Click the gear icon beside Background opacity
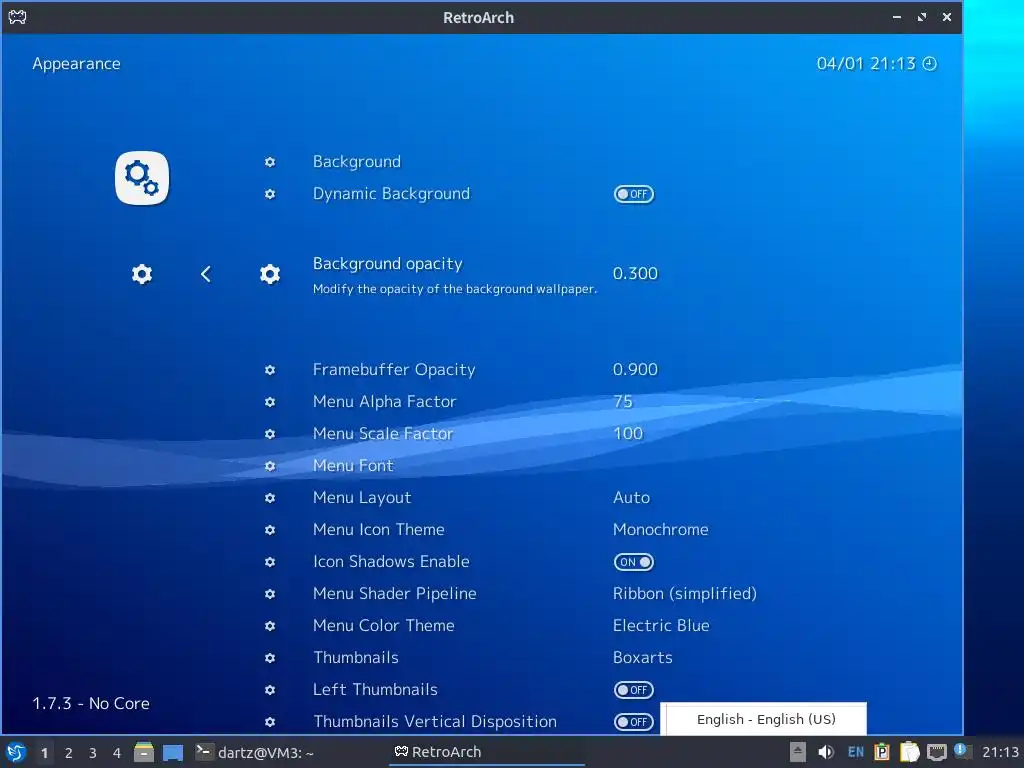 click(270, 274)
